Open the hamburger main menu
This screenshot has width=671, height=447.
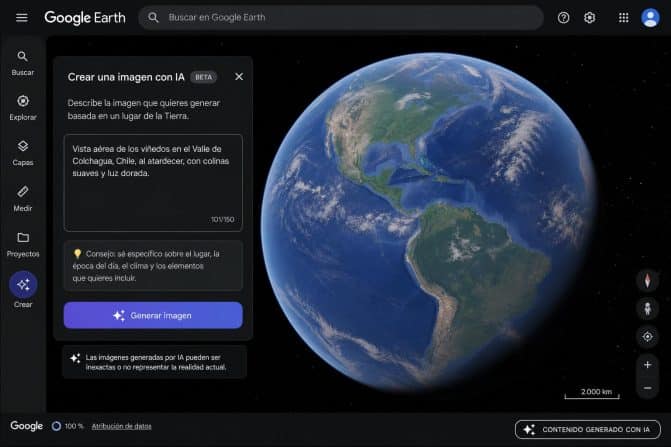click(x=22, y=18)
